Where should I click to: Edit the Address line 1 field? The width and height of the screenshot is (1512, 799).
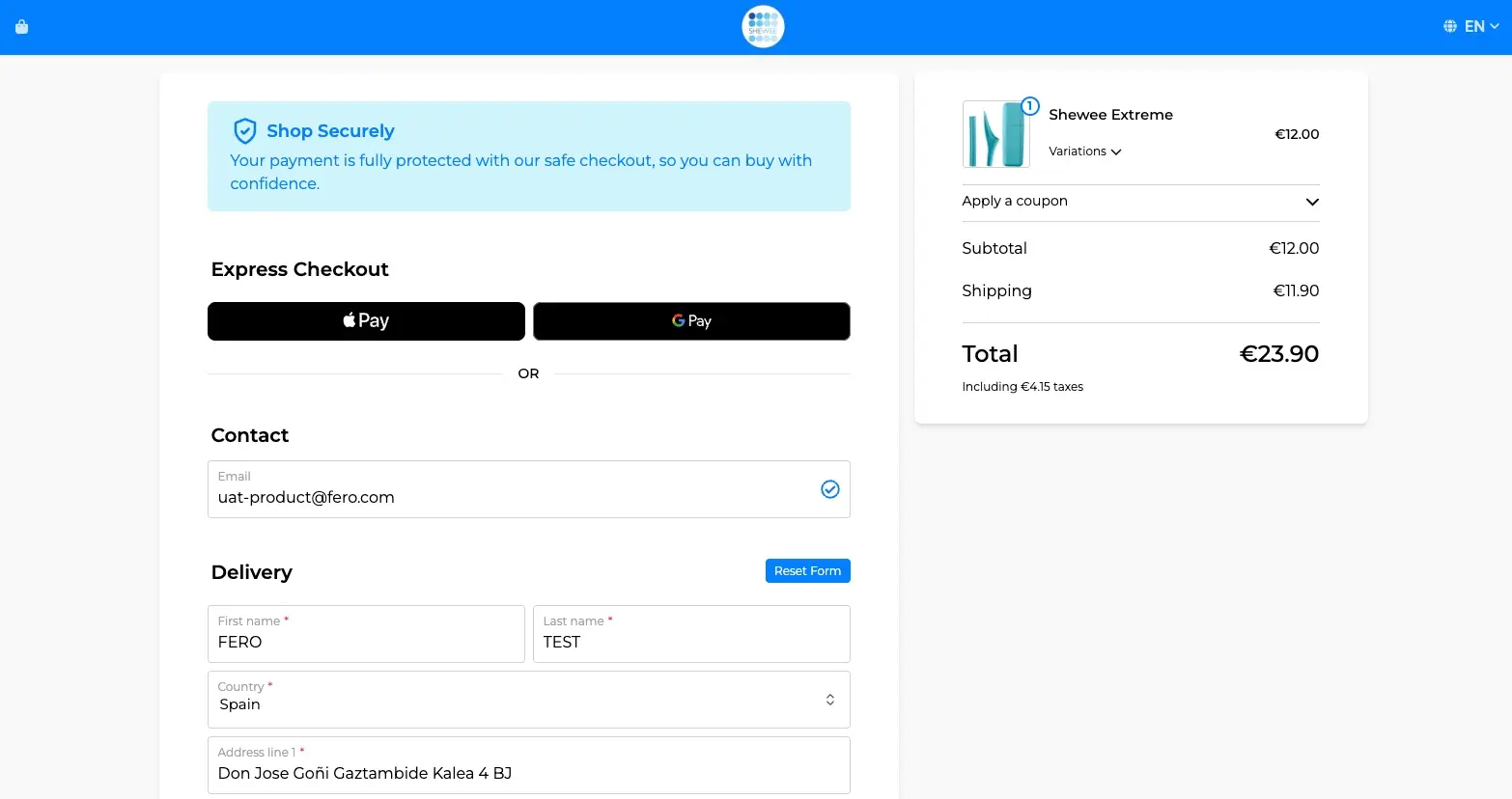(x=529, y=765)
